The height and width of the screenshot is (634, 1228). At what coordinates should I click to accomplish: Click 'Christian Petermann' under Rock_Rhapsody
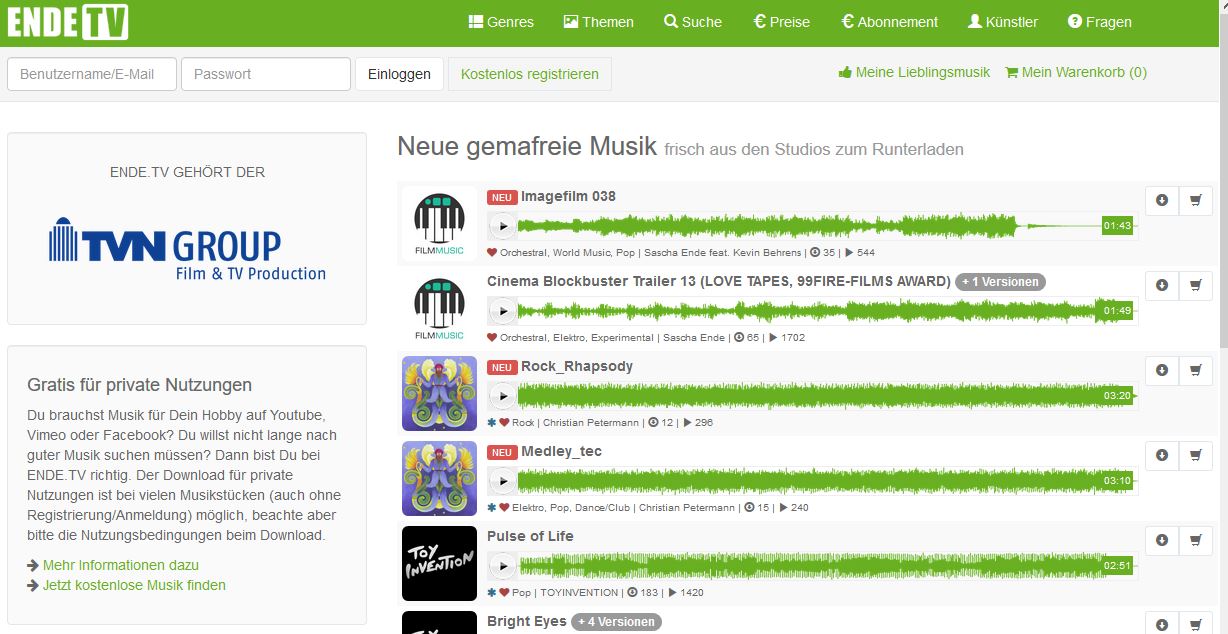click(x=591, y=423)
